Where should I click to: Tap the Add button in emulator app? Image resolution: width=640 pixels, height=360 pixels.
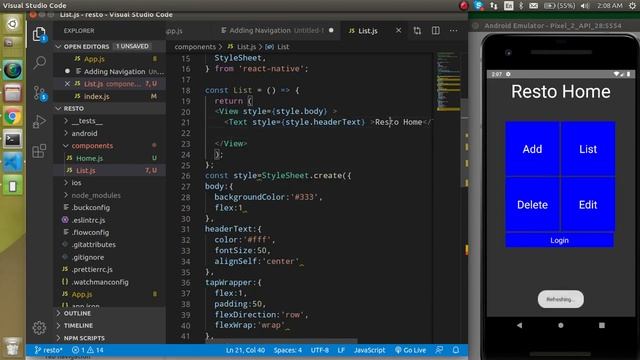point(532,149)
